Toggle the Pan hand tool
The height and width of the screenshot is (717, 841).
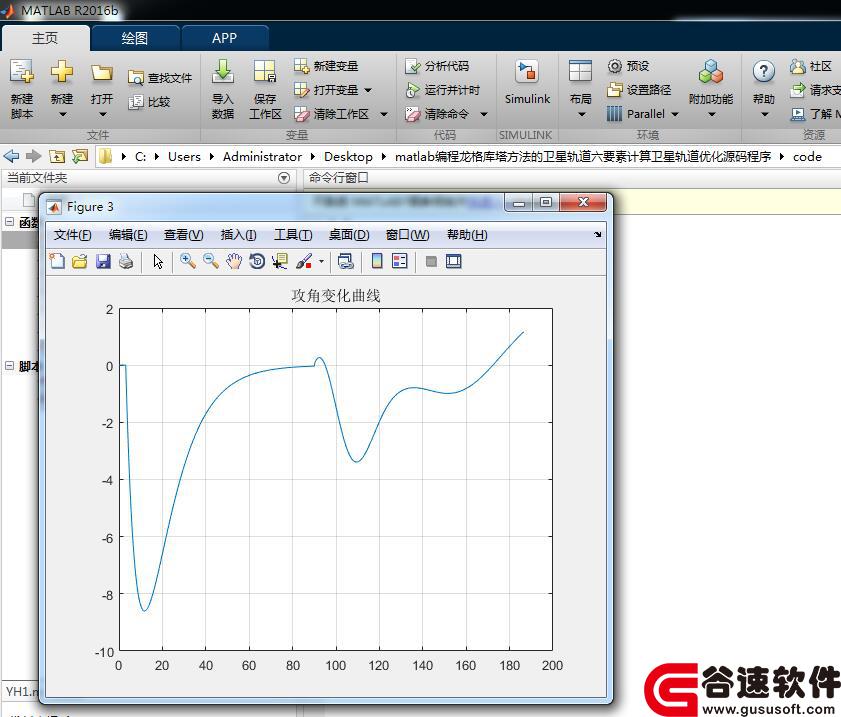coord(234,261)
